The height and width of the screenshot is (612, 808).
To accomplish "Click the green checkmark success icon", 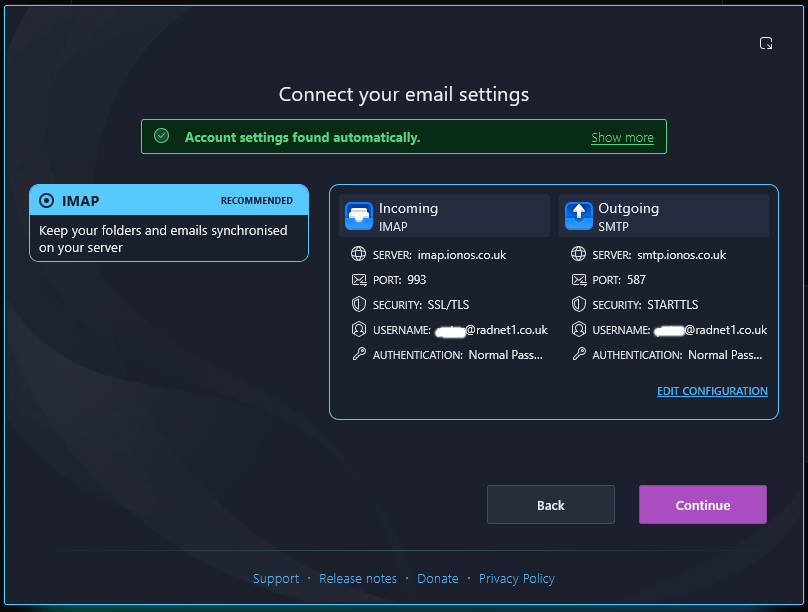I will 161,136.
